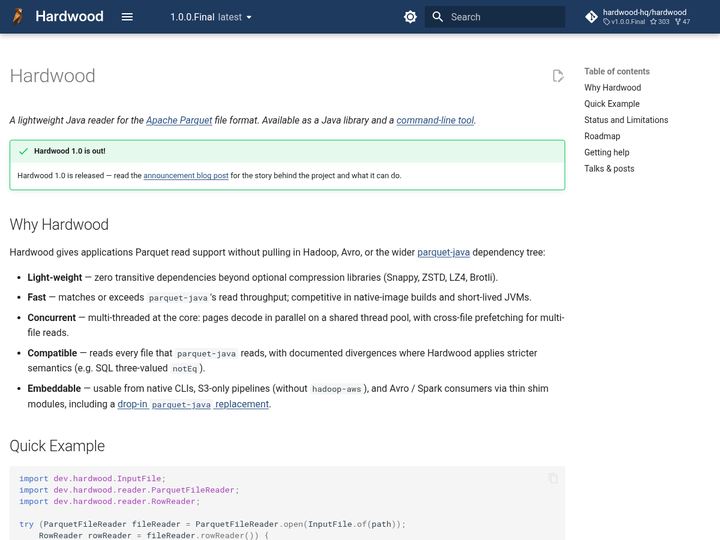
Task: Click the edit this page icon
Action: click(x=558, y=76)
